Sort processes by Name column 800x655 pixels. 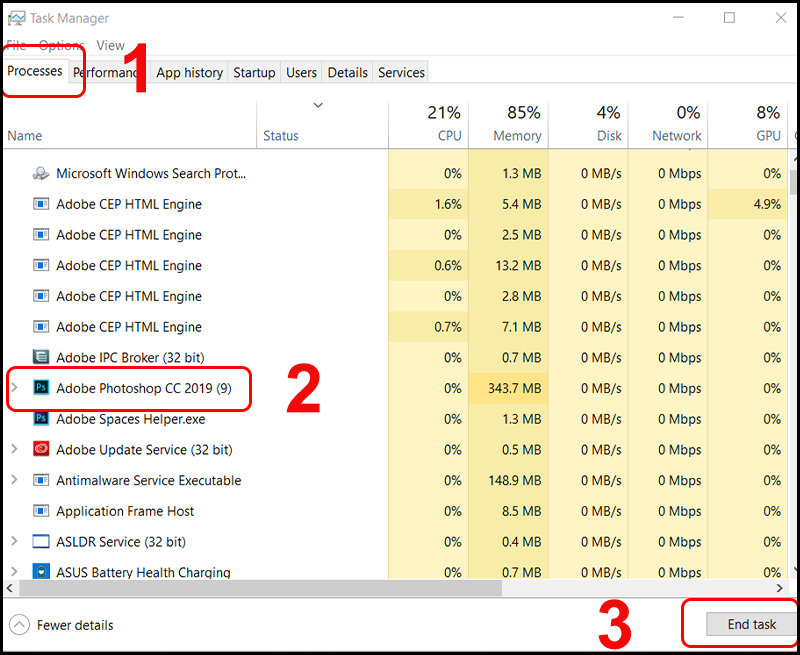click(130, 125)
